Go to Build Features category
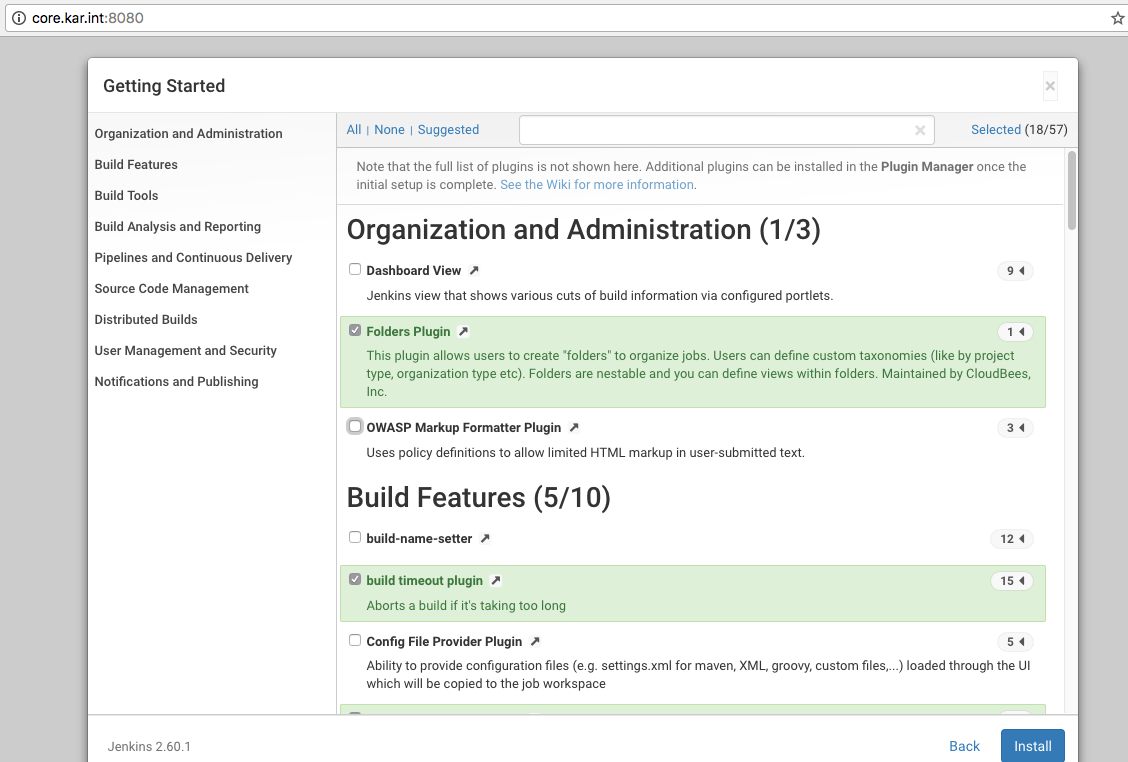The width and height of the screenshot is (1128, 762). (x=136, y=165)
